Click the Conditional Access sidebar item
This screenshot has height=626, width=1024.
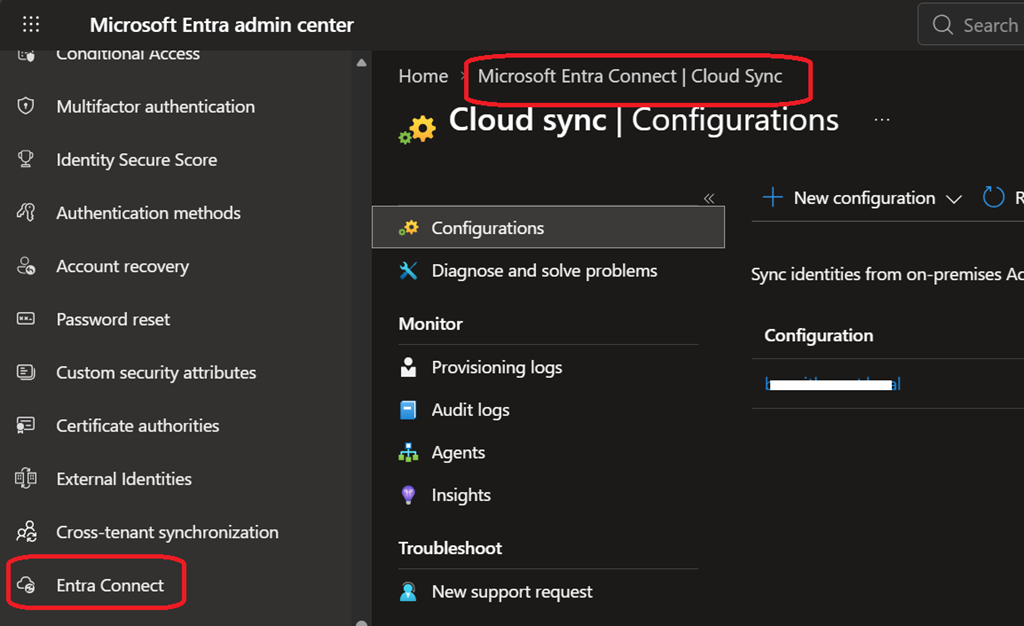tap(127, 55)
